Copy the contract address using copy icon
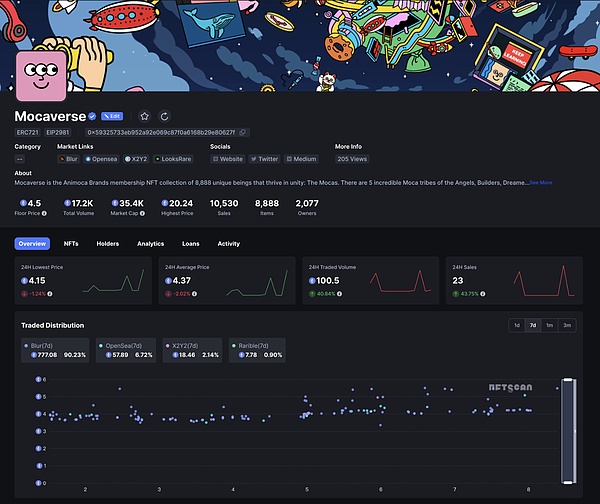Image resolution: width=600 pixels, height=504 pixels. [x=242, y=132]
